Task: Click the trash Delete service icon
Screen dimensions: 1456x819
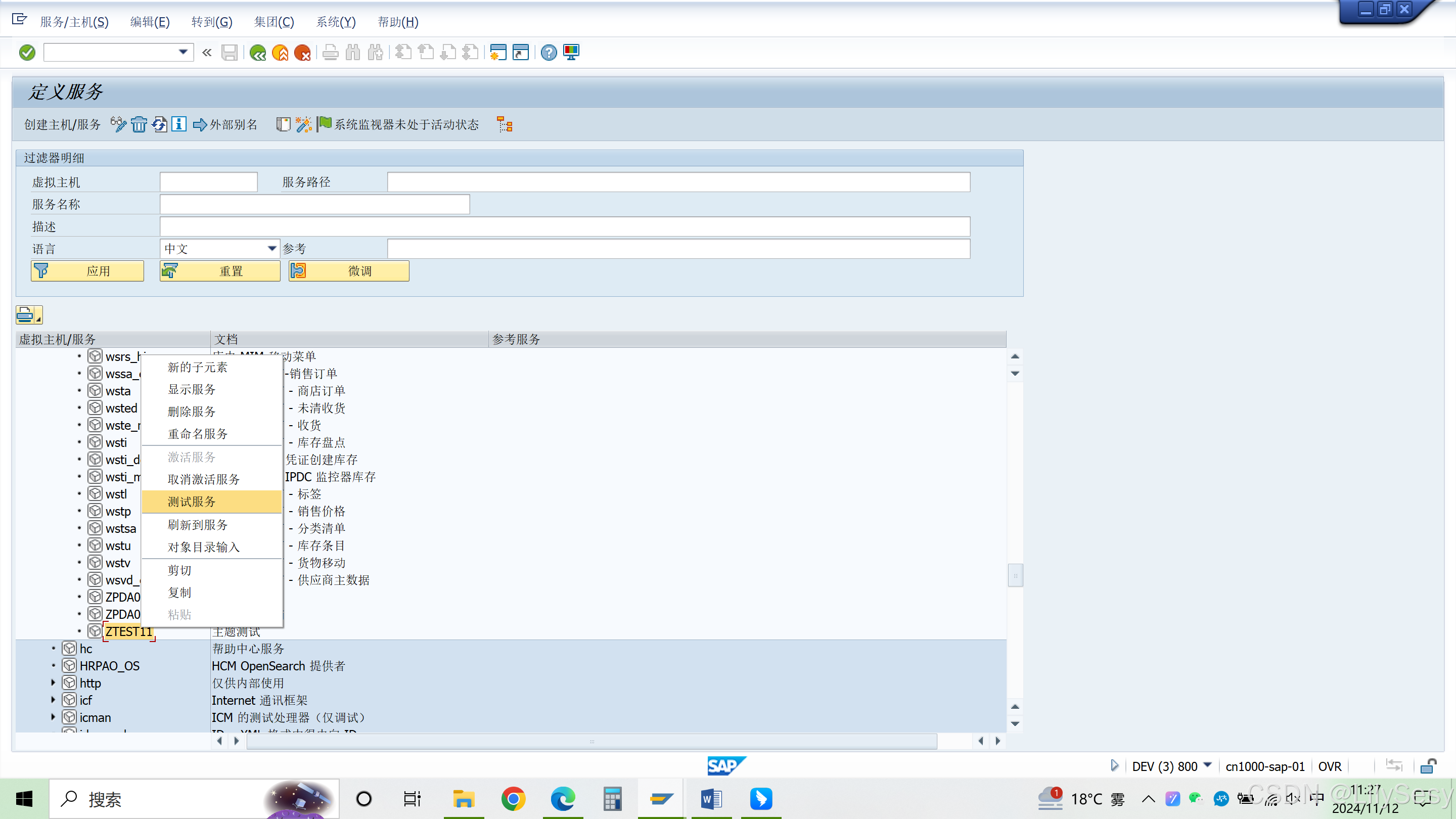Action: [x=139, y=124]
